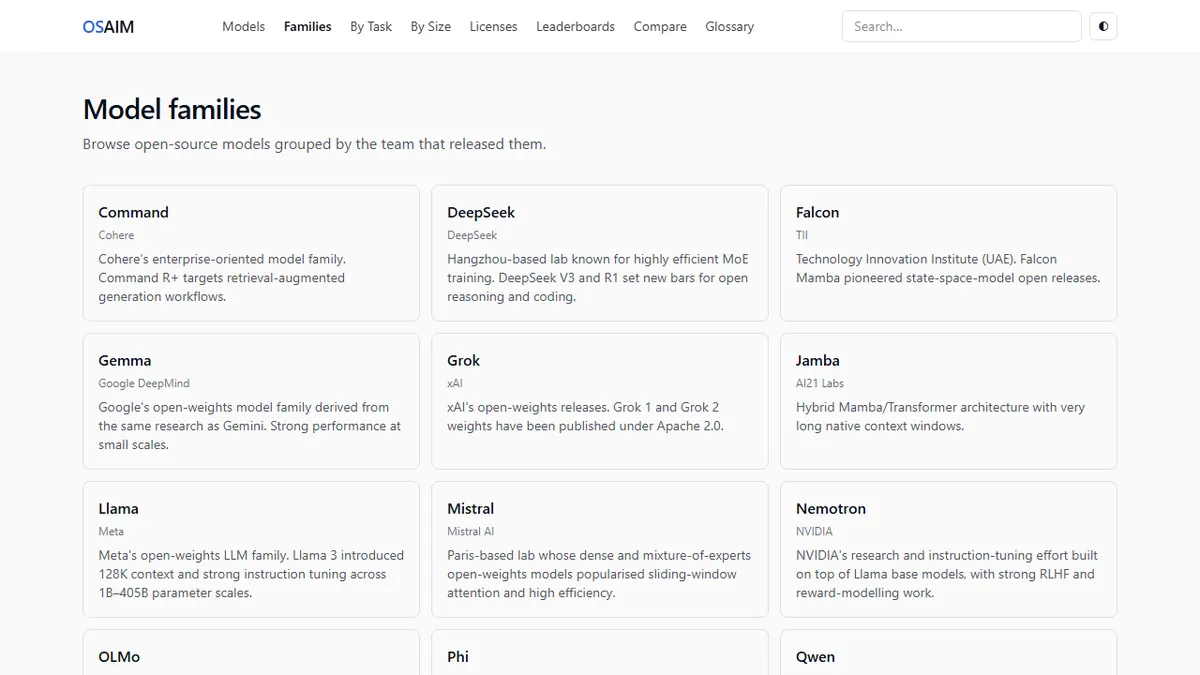Click NVIDIA's research and instruction-tuning description

coord(947,574)
